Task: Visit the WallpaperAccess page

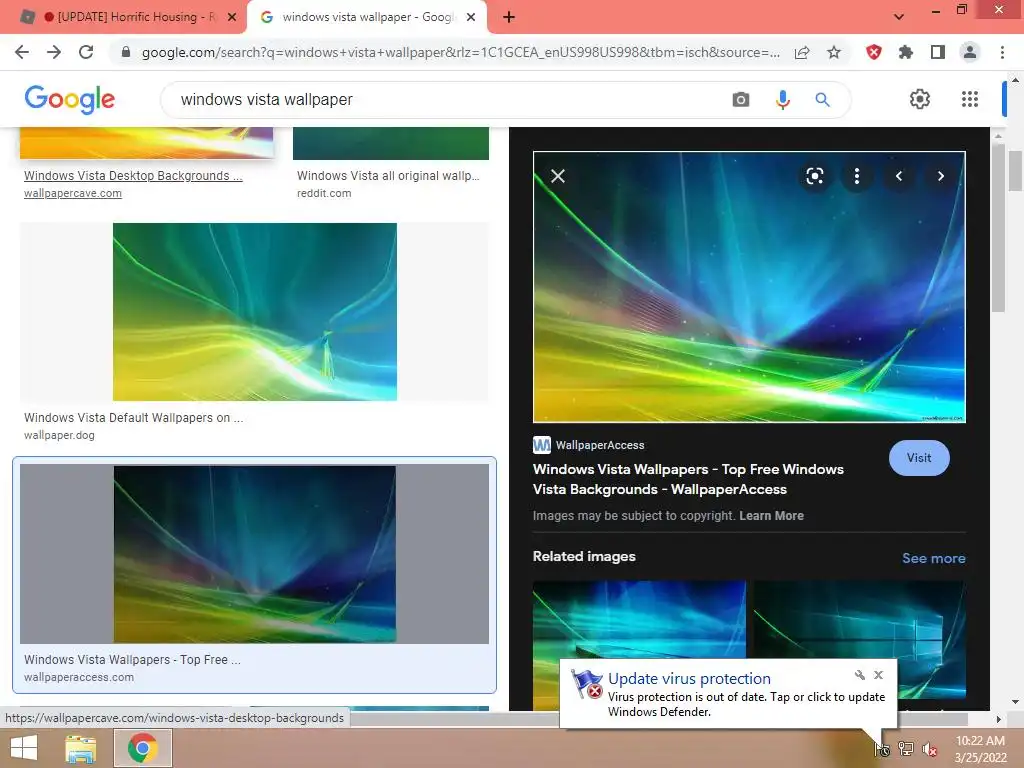Action: [x=919, y=458]
